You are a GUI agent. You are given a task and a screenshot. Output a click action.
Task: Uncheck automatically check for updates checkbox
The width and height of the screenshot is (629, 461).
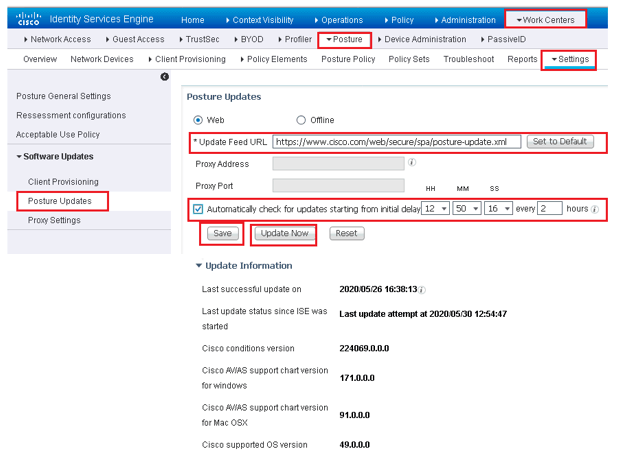(x=197, y=209)
